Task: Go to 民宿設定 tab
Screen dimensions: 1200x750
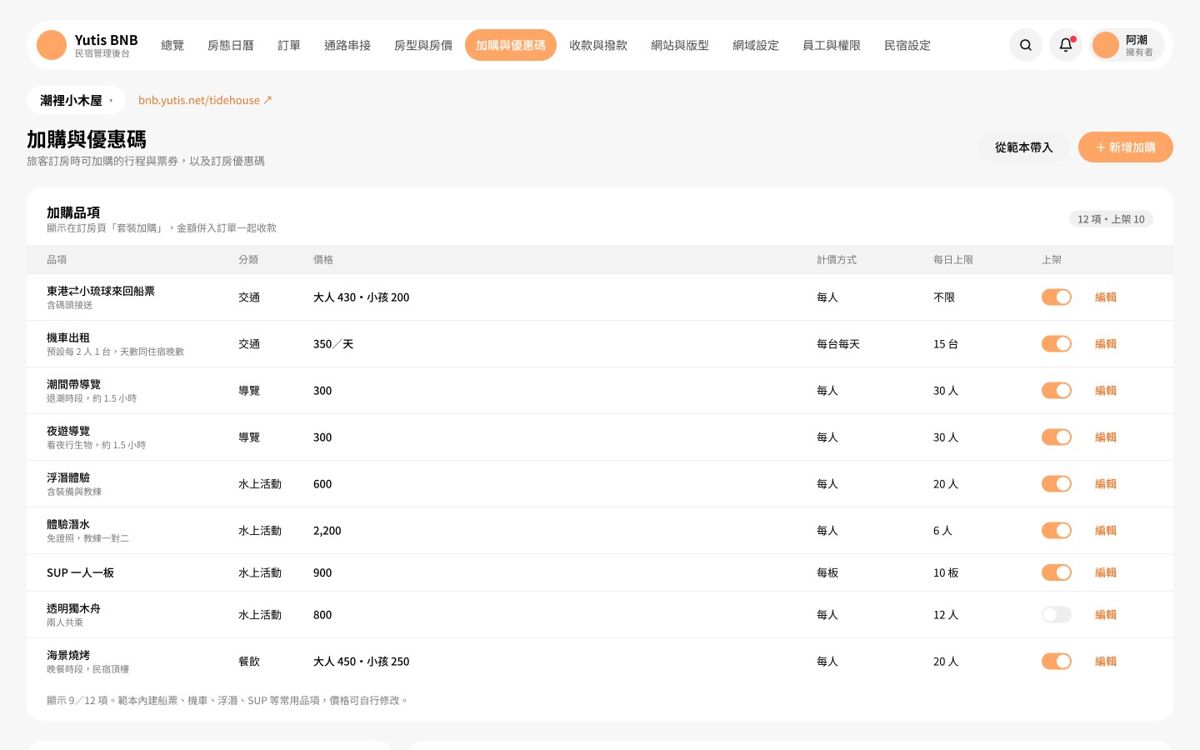Action: 907,45
